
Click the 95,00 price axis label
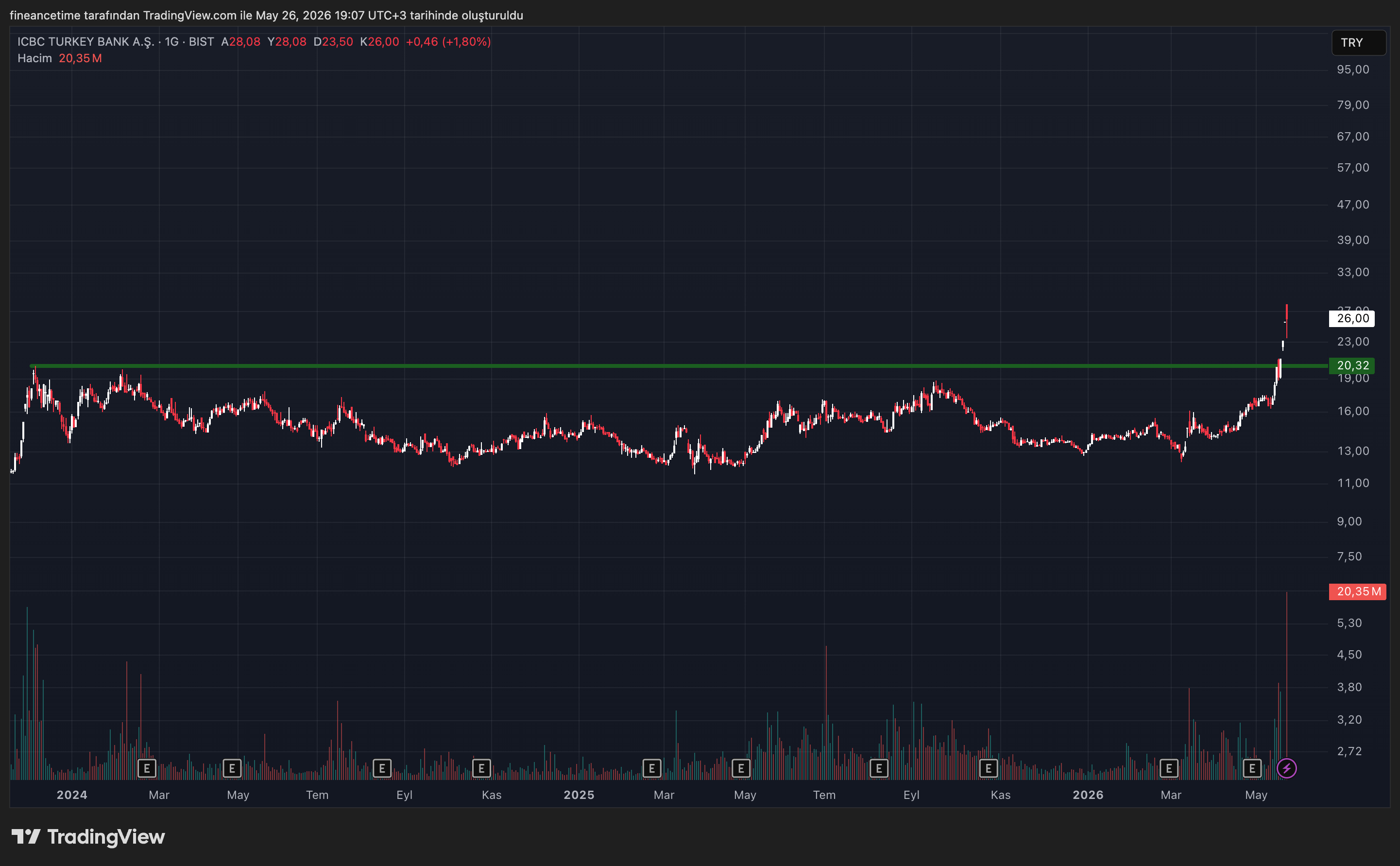(1353, 69)
